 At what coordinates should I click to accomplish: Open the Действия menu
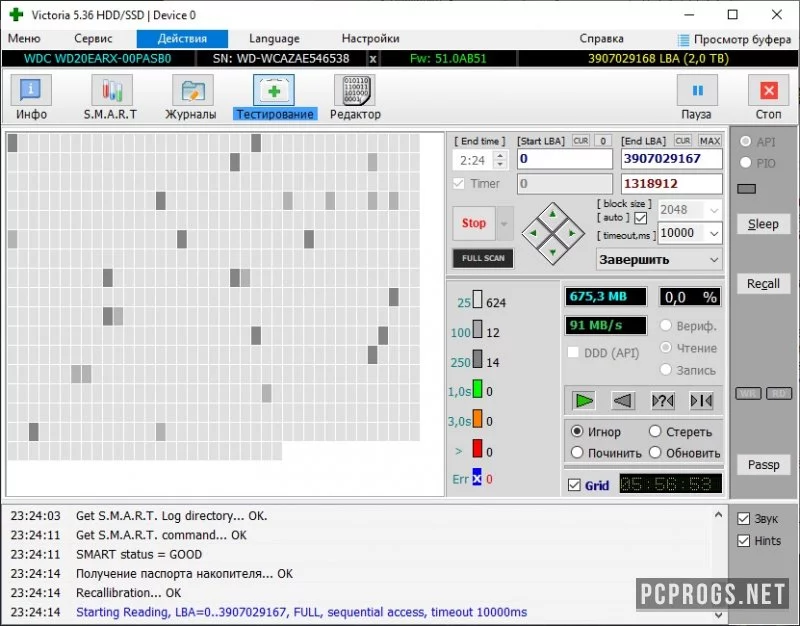182,39
